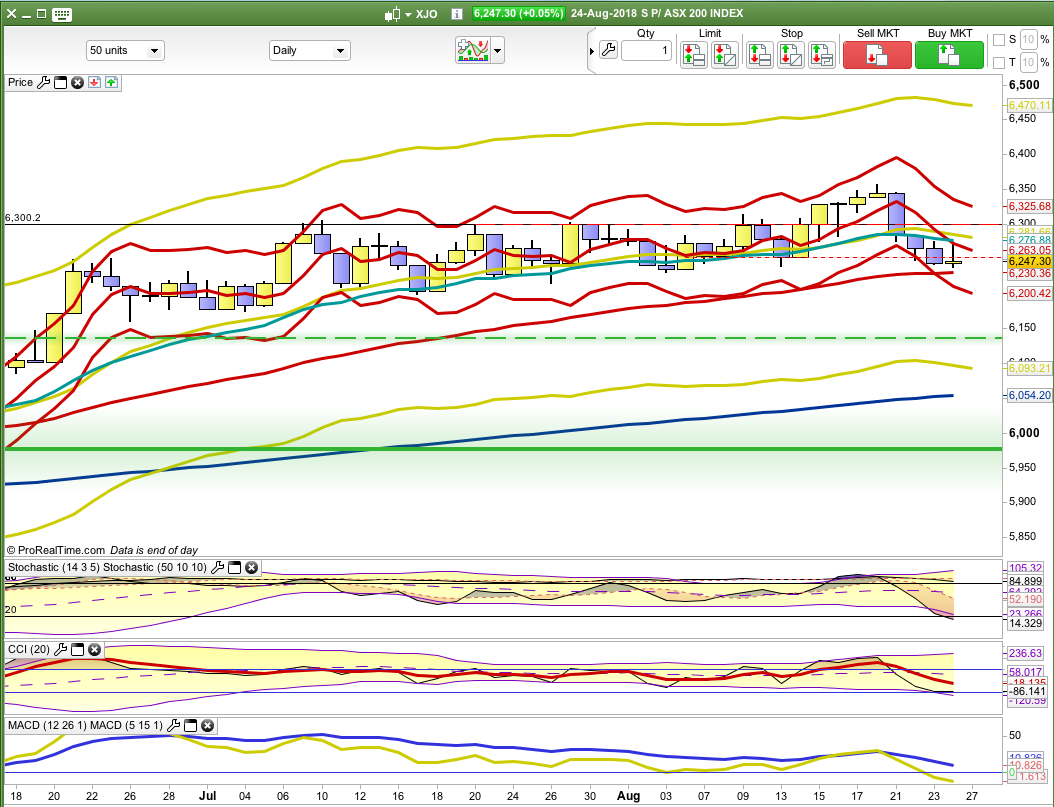Enable the T (target) checkbox

coord(999,62)
